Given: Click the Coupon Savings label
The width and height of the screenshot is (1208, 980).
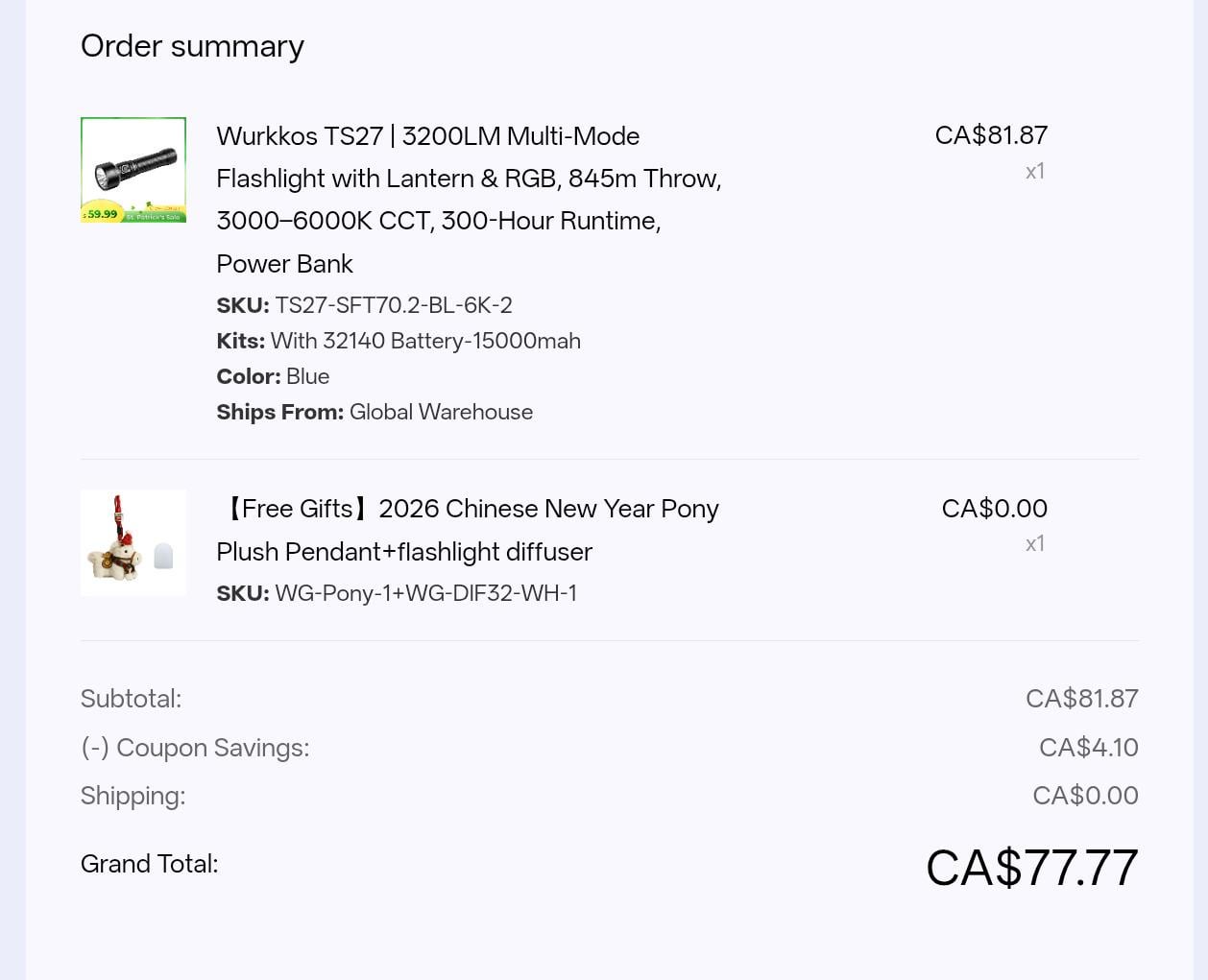Looking at the screenshot, I should (x=195, y=748).
